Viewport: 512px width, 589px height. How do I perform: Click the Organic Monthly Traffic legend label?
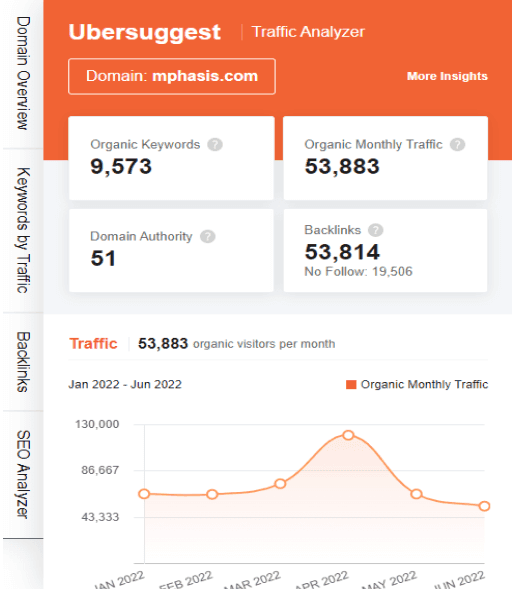(424, 385)
